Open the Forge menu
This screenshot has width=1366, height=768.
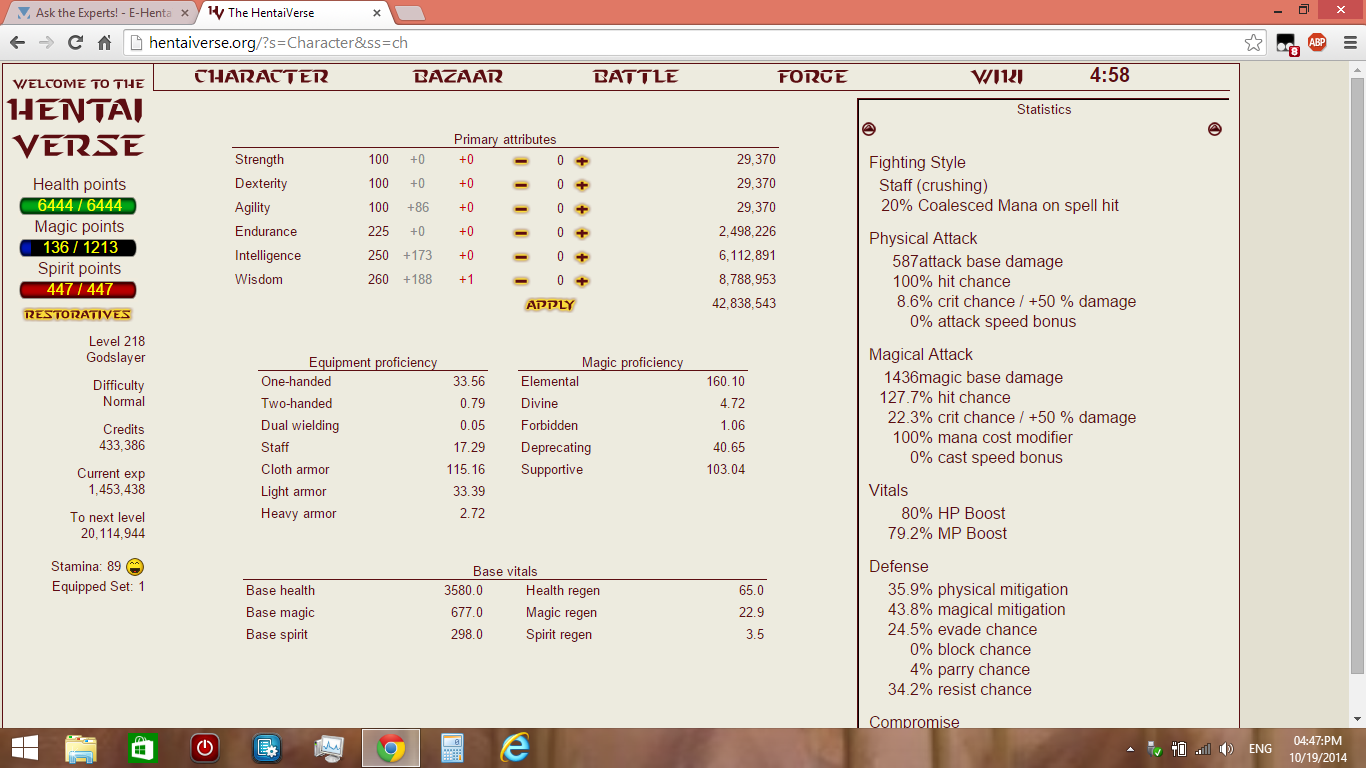(x=813, y=77)
